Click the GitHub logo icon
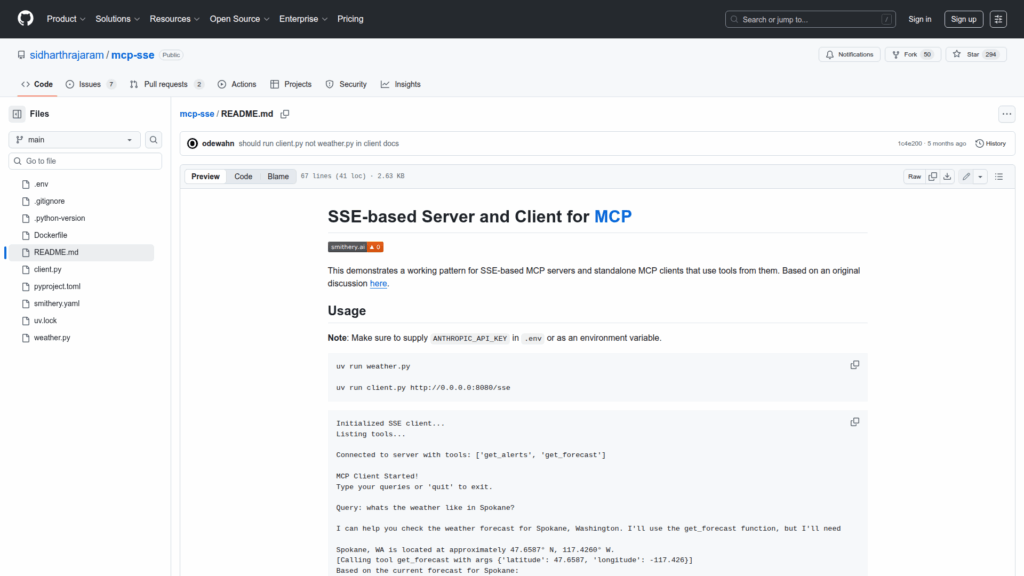The height and width of the screenshot is (576, 1024). (x=25, y=19)
